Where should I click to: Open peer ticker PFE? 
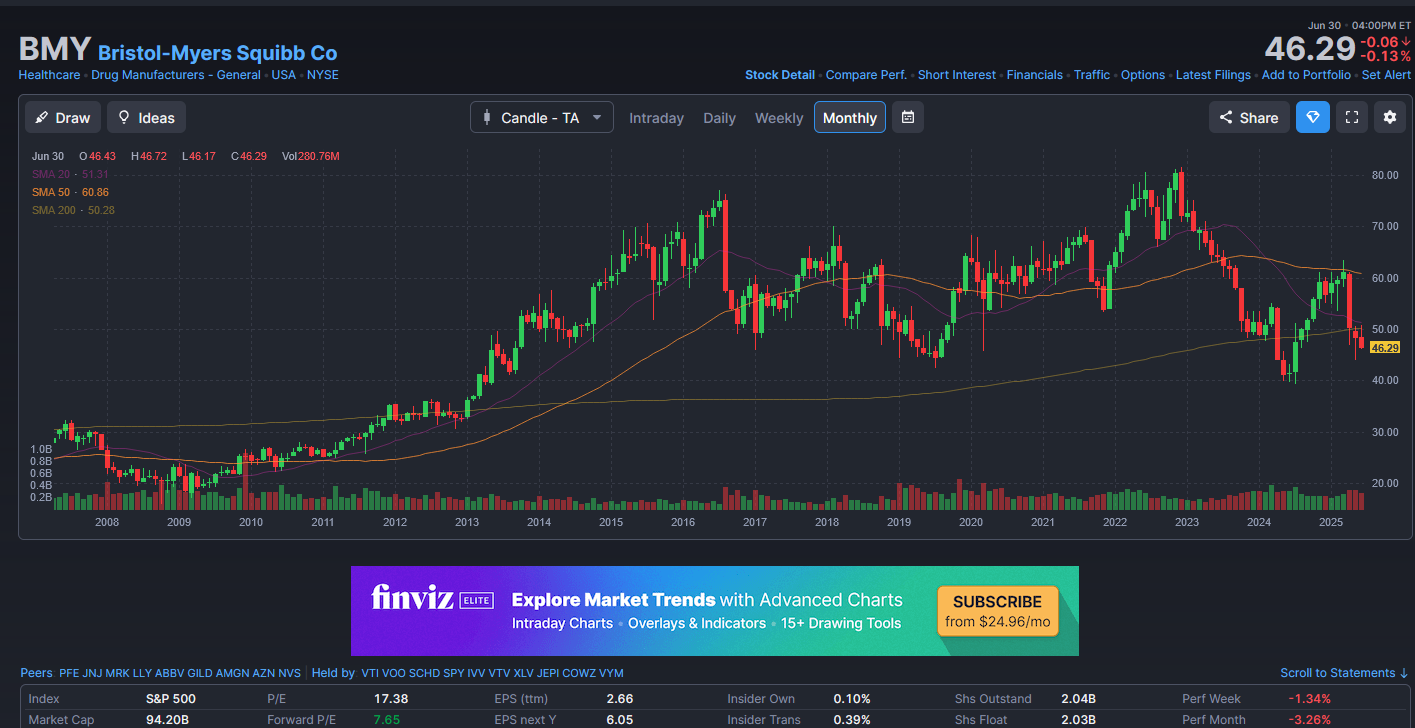coord(69,673)
